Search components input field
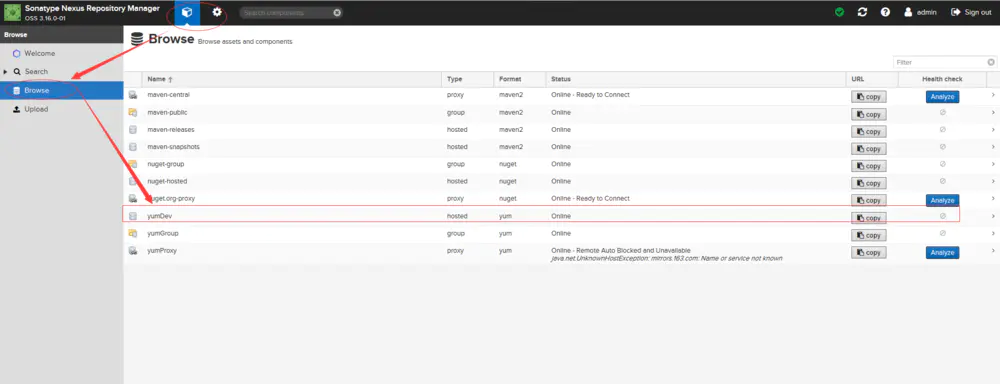 click(287, 13)
